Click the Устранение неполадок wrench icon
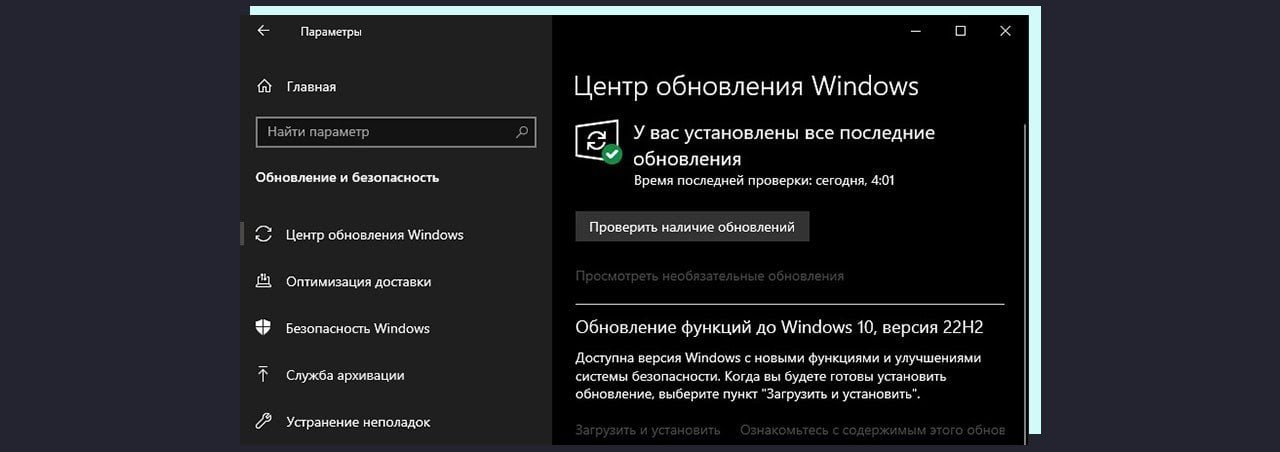This screenshot has width=1280, height=452. tap(264, 421)
